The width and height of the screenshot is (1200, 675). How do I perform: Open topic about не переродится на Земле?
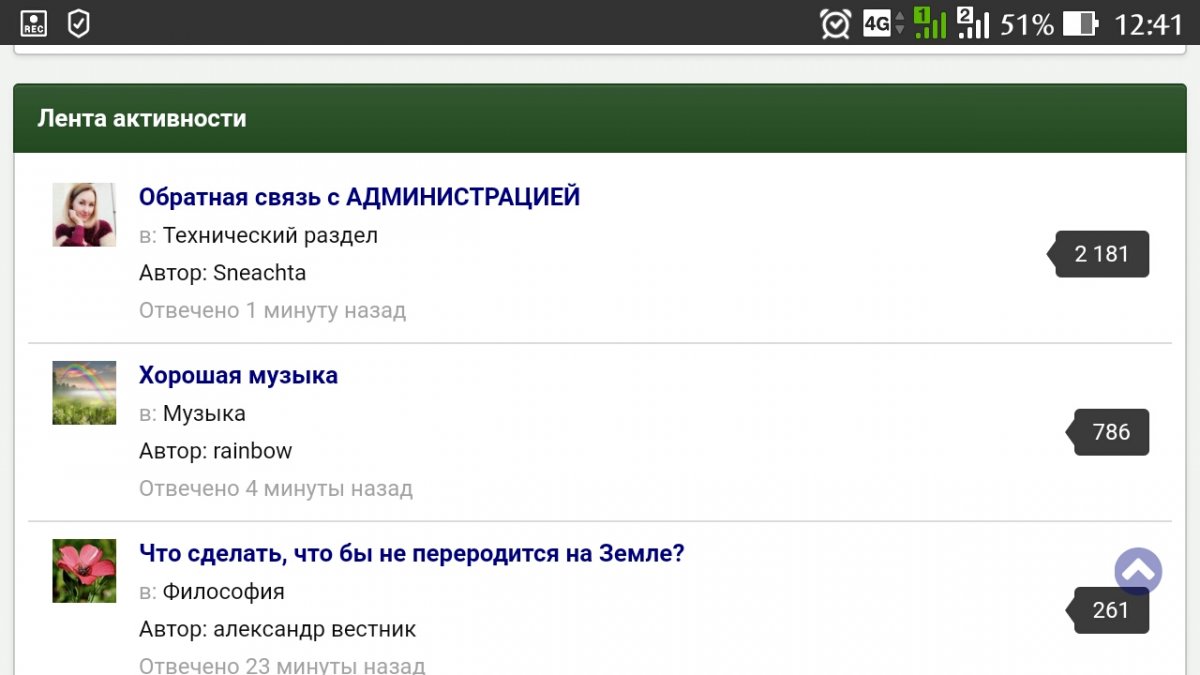[411, 553]
